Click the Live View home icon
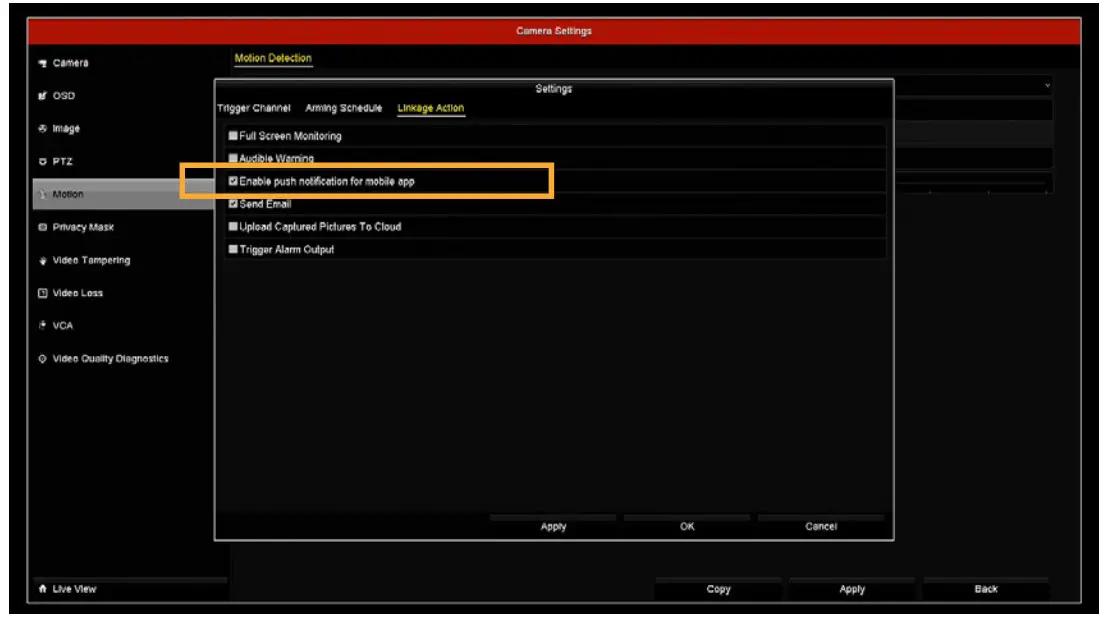 [x=42, y=589]
